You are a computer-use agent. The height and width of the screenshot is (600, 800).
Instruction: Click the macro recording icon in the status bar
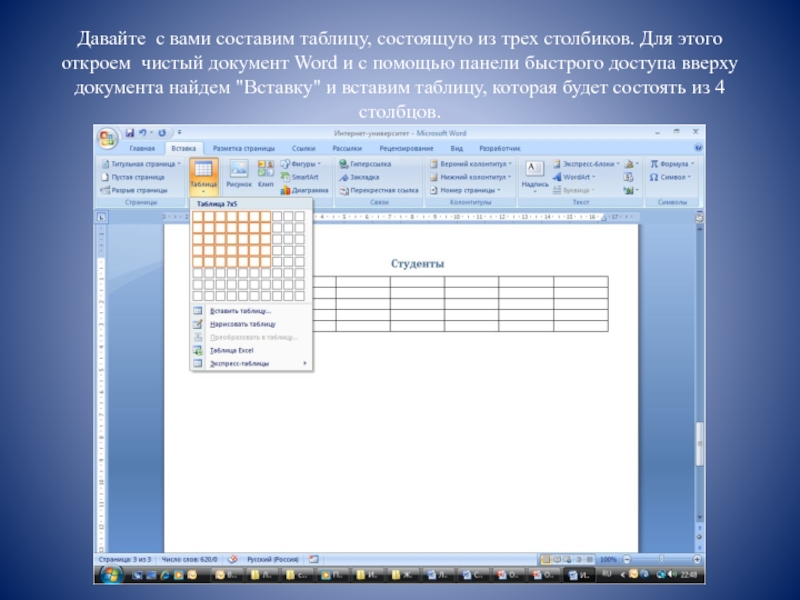(x=314, y=560)
